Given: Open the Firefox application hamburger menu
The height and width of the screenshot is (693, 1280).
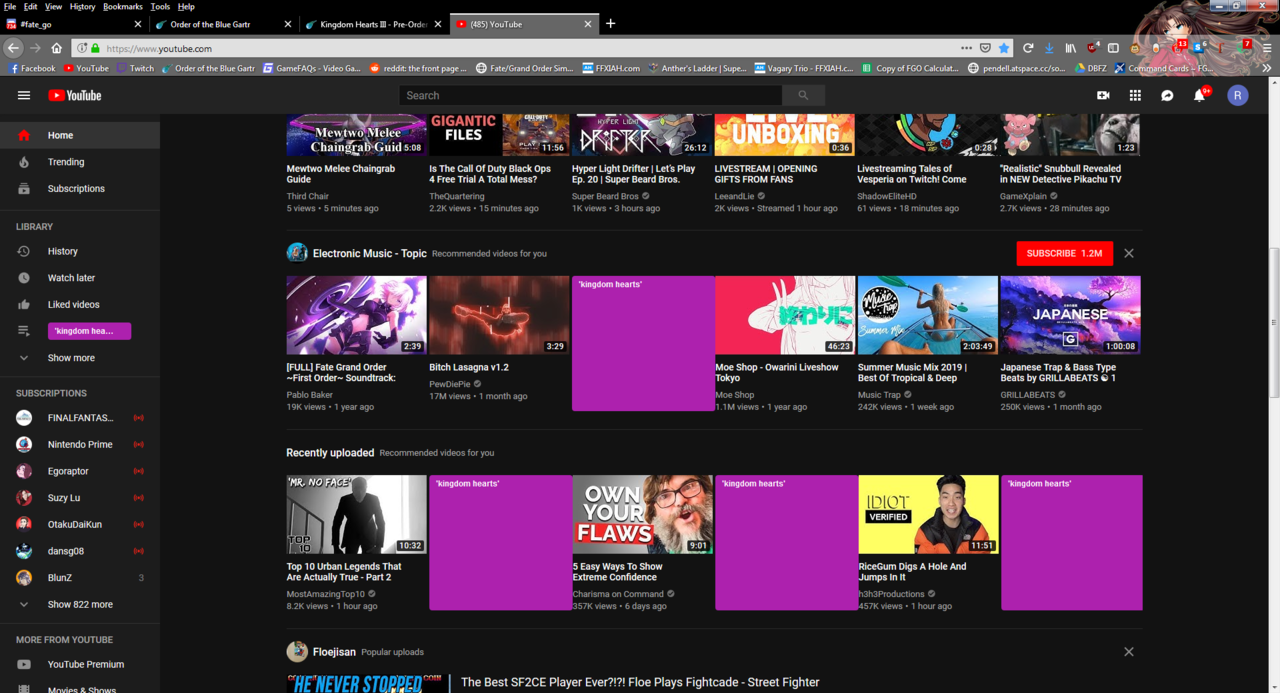Looking at the screenshot, I should [1268, 48].
